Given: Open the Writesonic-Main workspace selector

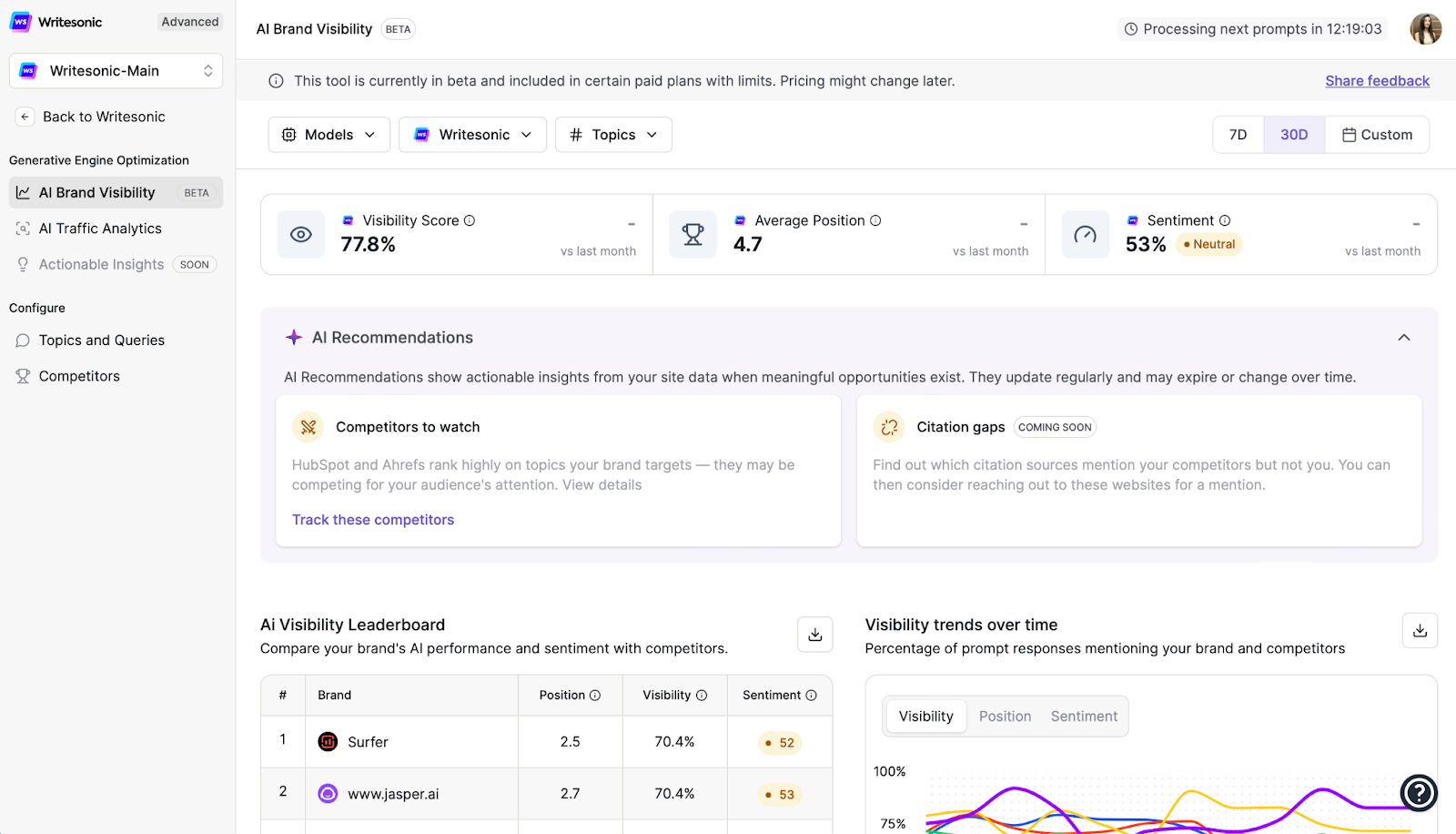Looking at the screenshot, I should [x=116, y=71].
